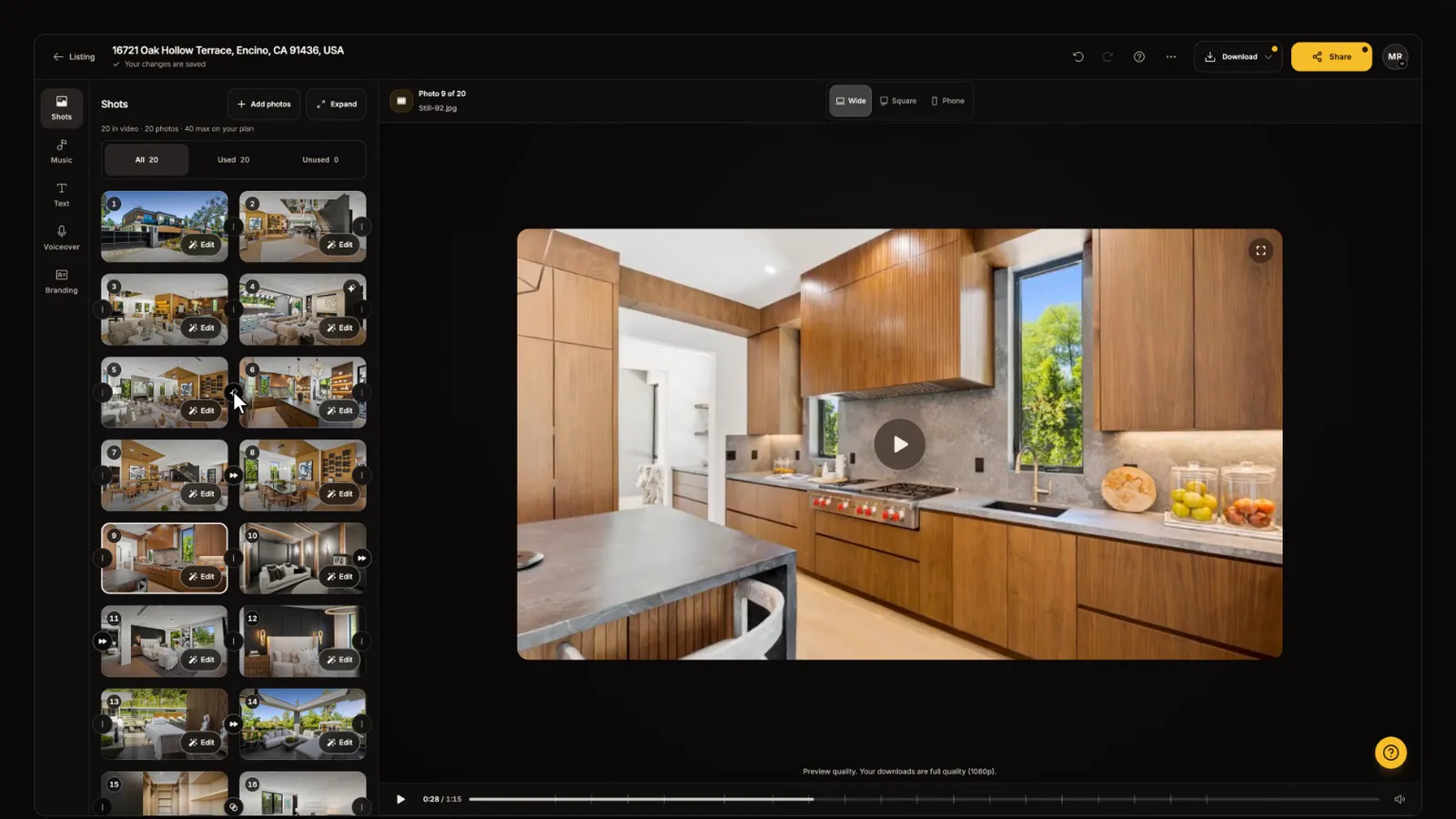Screen dimensions: 1456x819
Task: Edit shot 6
Action: tap(339, 410)
